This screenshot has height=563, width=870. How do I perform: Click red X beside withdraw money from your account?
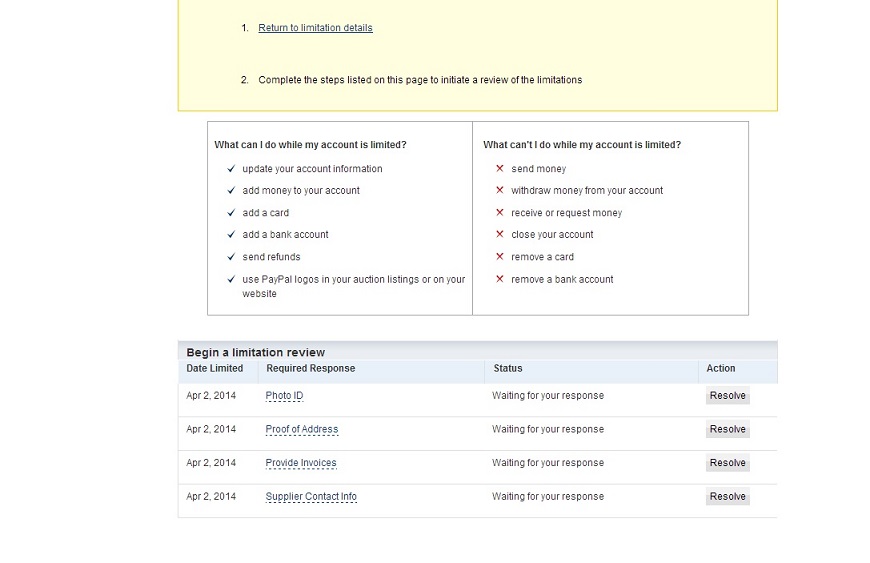coord(500,191)
